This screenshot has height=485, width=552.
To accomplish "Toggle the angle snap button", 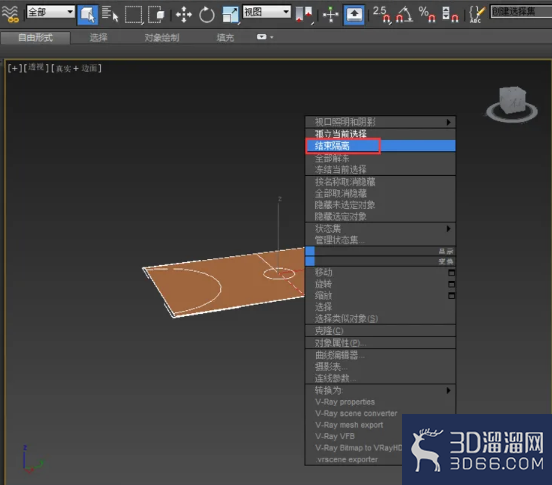I will (x=404, y=15).
